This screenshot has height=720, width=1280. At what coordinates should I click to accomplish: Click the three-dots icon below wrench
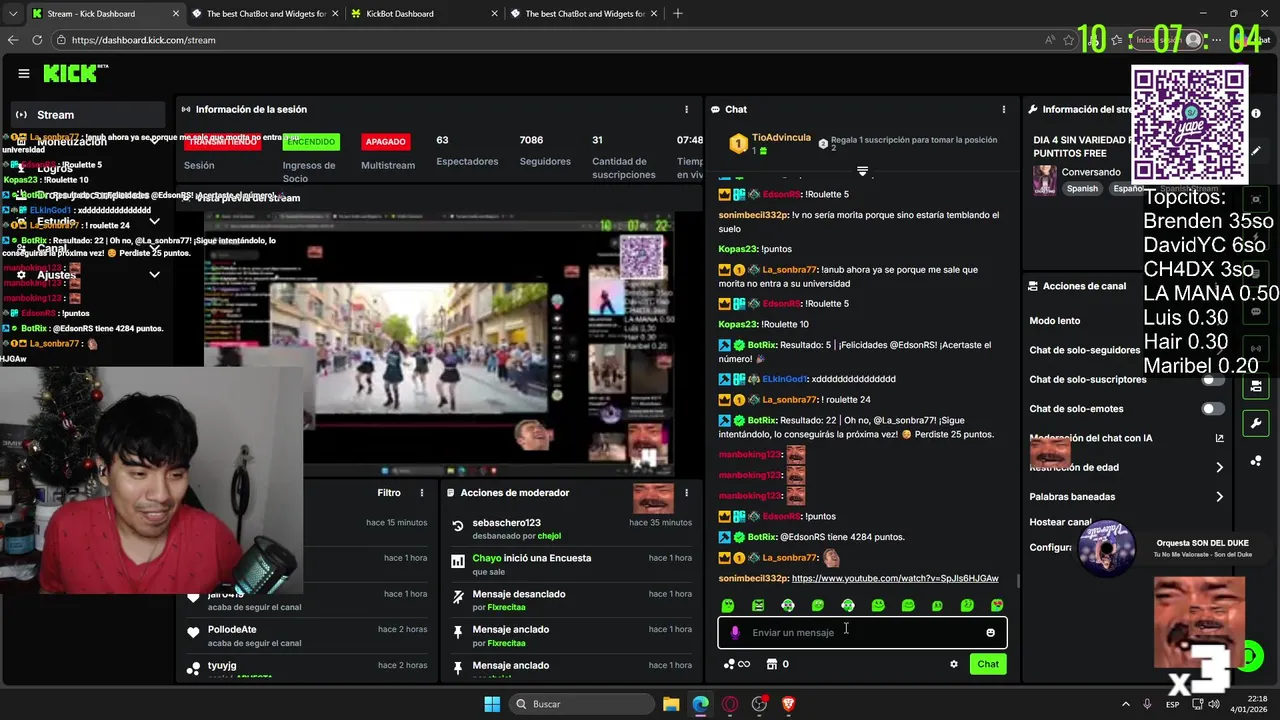(x=1256, y=461)
